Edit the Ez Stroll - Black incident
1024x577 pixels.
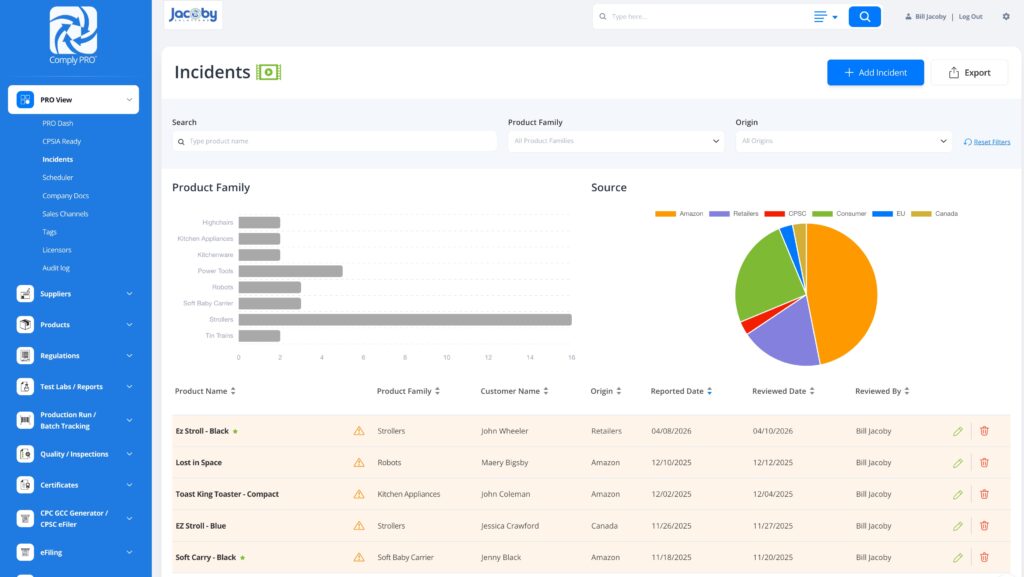[x=958, y=431]
